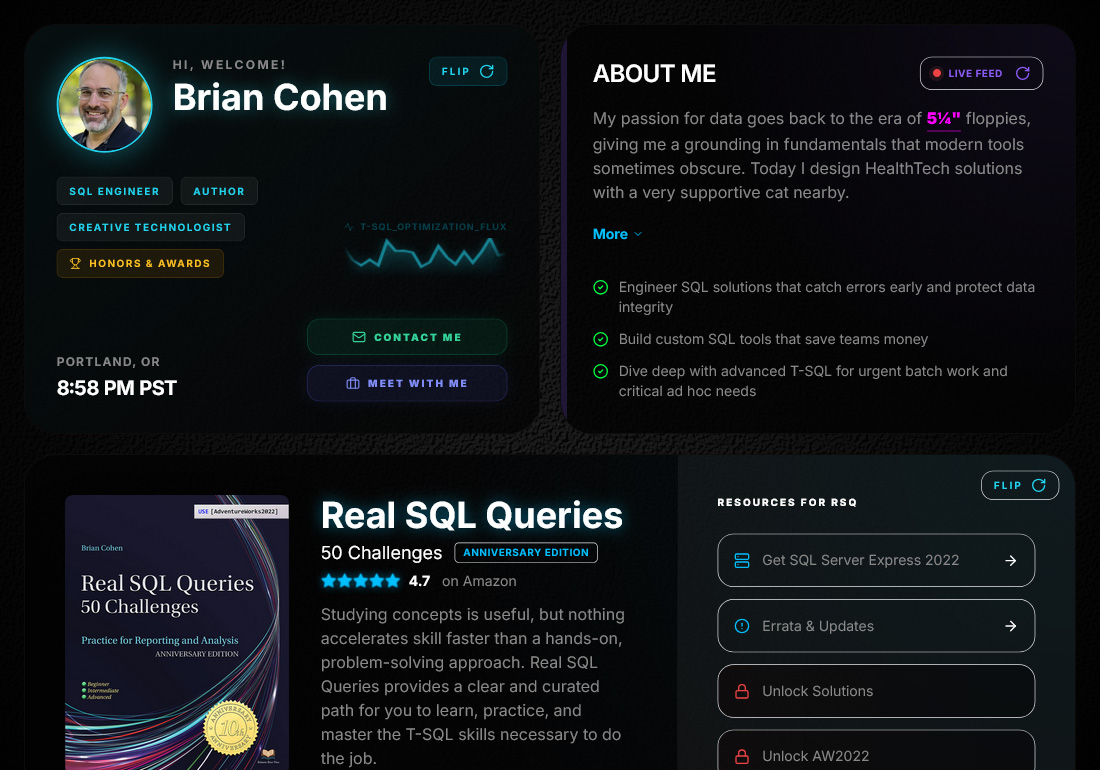
Task: Click the five-star rating next to 4.7
Action: (360, 580)
